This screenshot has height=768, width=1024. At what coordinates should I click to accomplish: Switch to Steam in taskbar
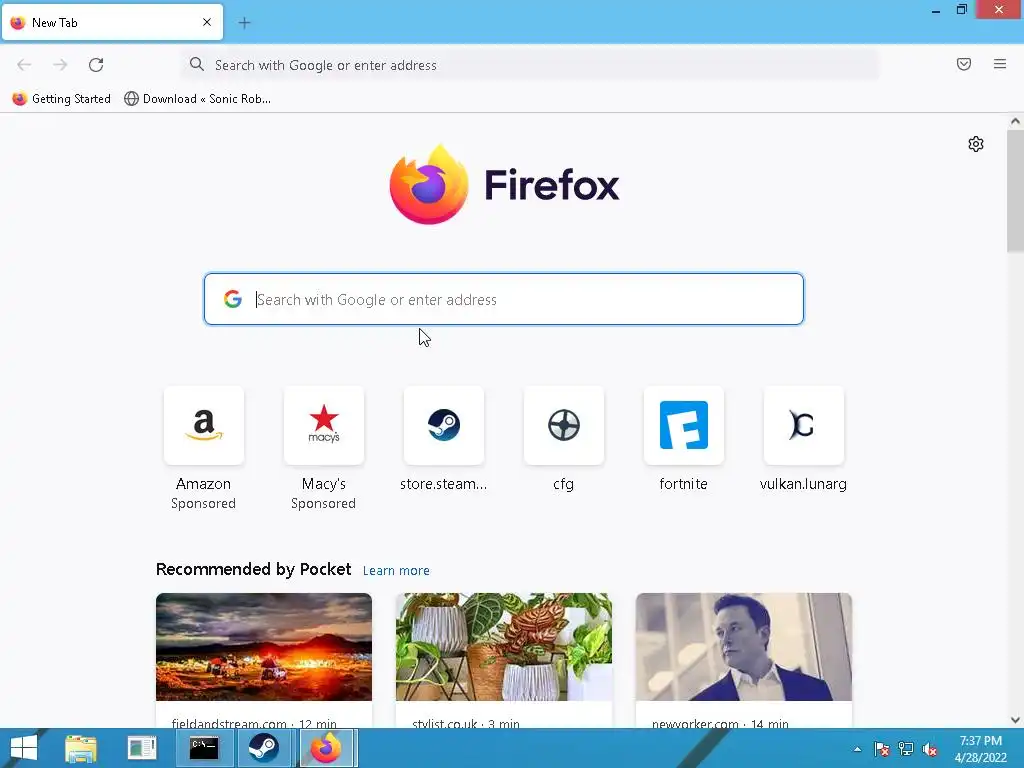tap(264, 748)
